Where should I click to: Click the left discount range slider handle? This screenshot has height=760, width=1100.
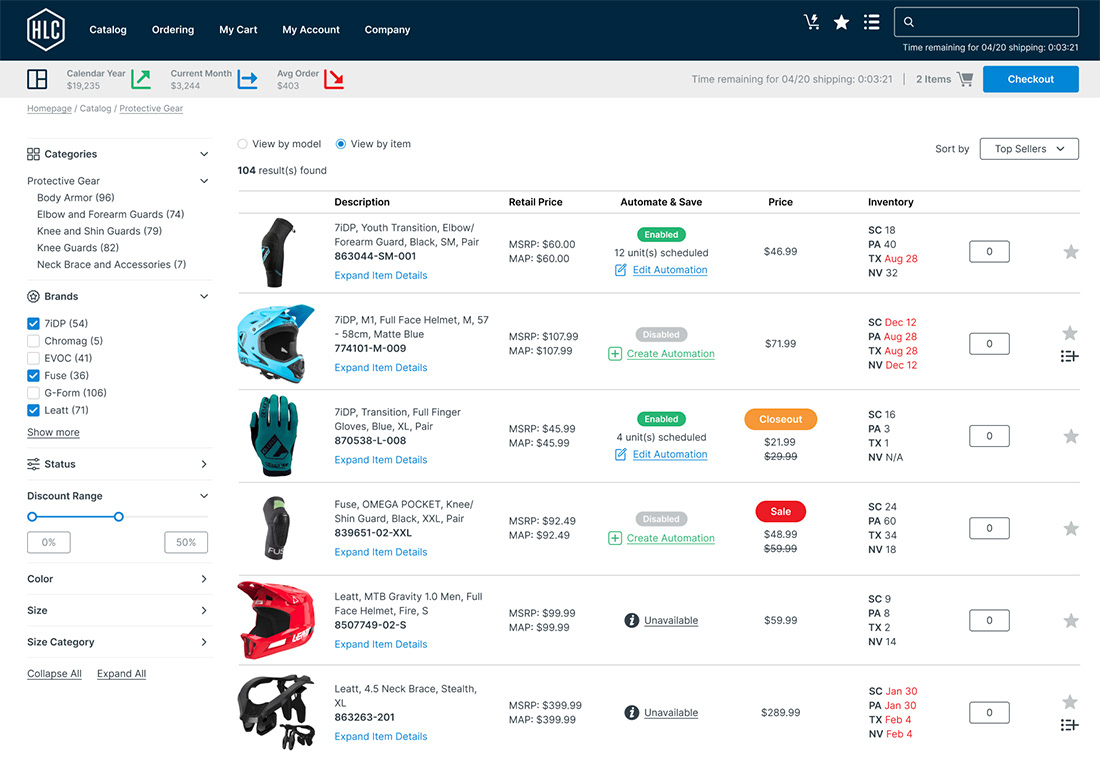point(32,516)
